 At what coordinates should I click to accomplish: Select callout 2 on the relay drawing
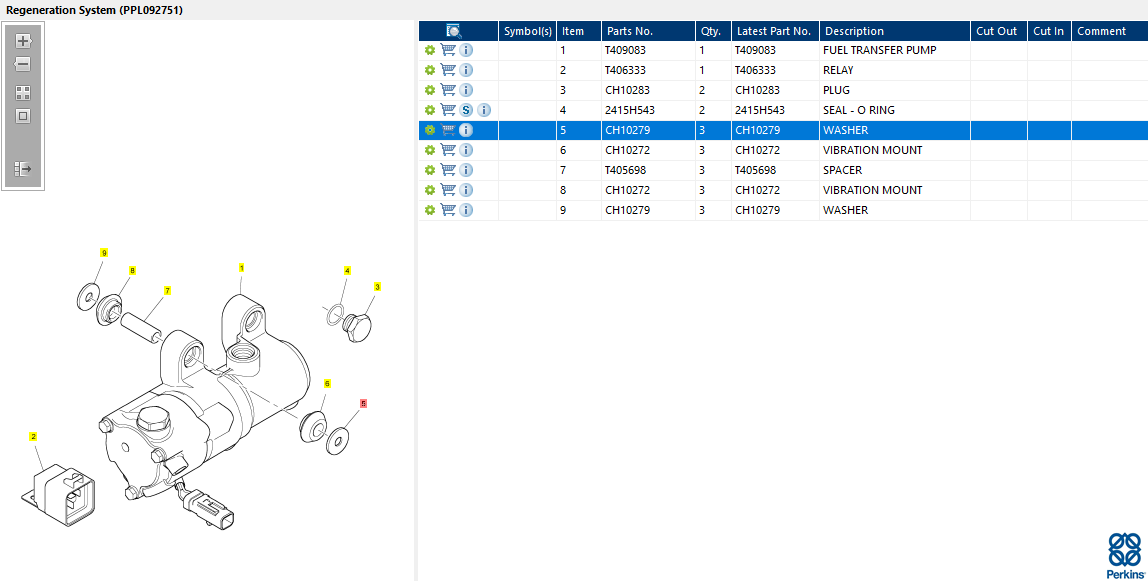click(34, 437)
